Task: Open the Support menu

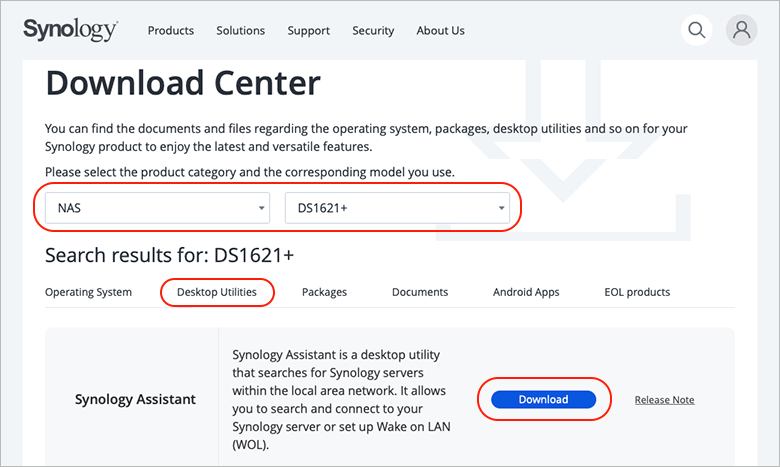Action: pos(308,30)
